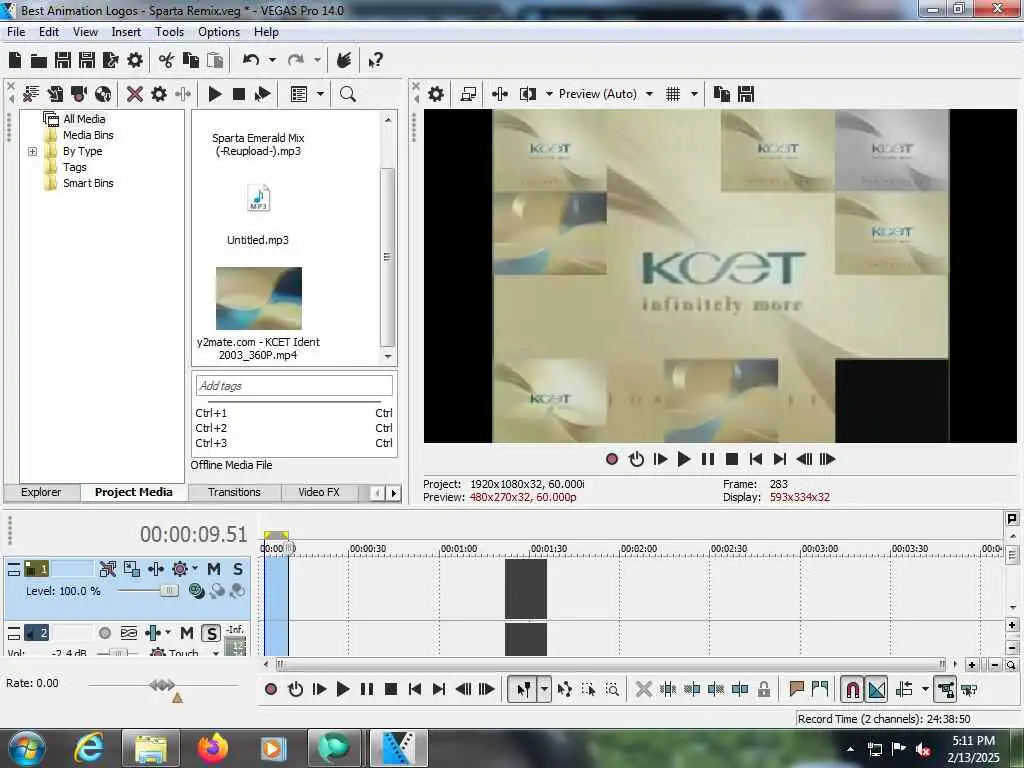
Task: Open the Search media magnifier
Action: [x=347, y=94]
